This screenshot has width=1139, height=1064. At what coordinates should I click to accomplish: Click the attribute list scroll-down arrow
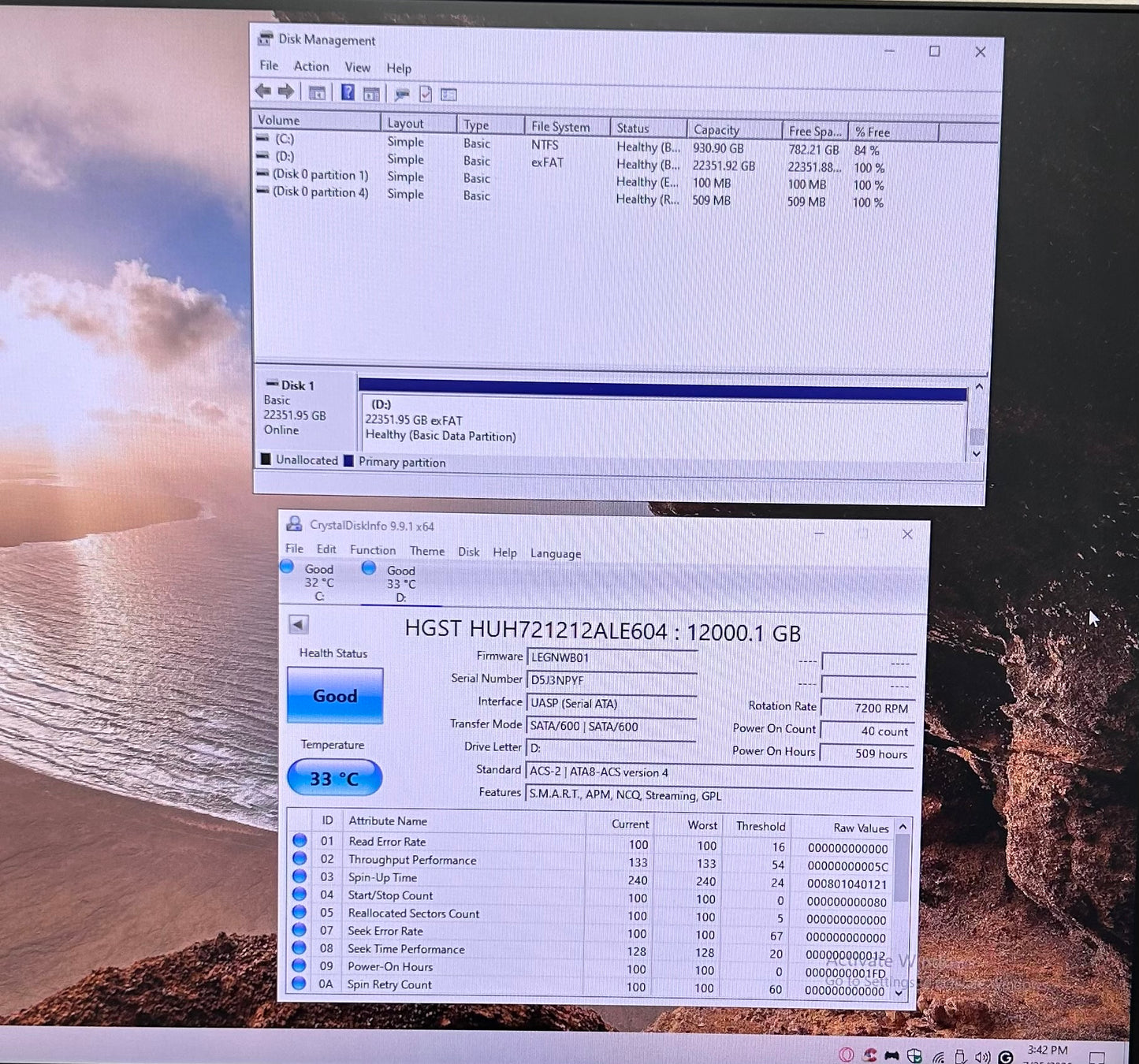pos(901,993)
